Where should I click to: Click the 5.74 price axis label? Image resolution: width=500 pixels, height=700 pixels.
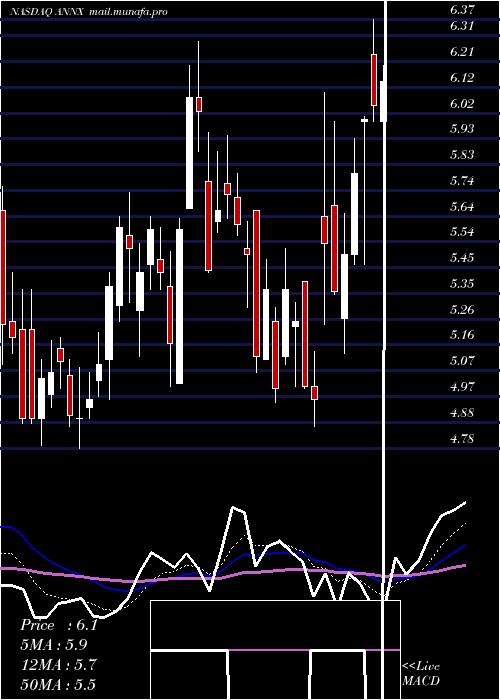[x=462, y=180]
